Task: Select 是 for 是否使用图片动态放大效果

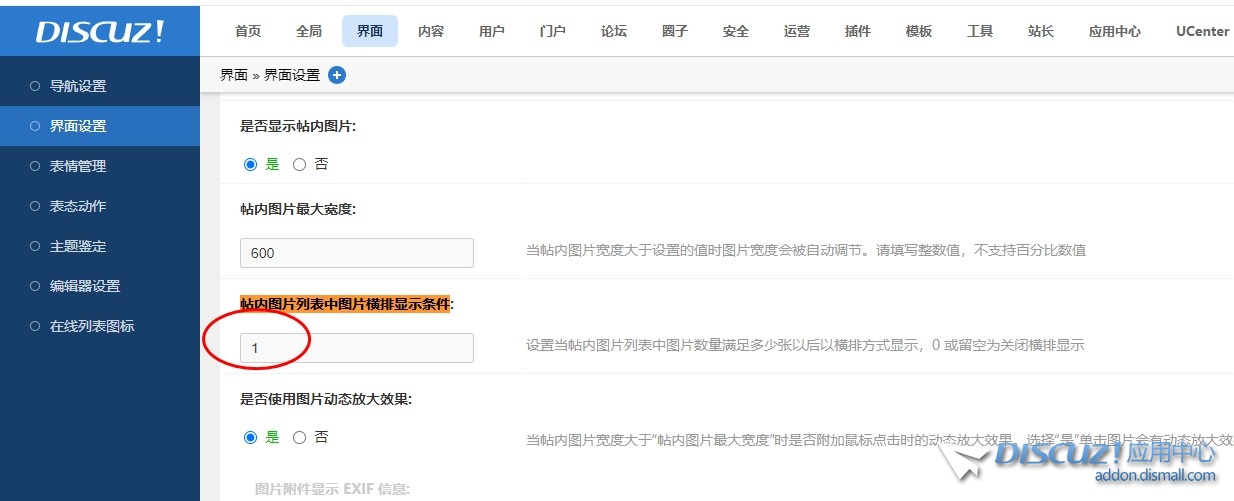Action: [251, 437]
